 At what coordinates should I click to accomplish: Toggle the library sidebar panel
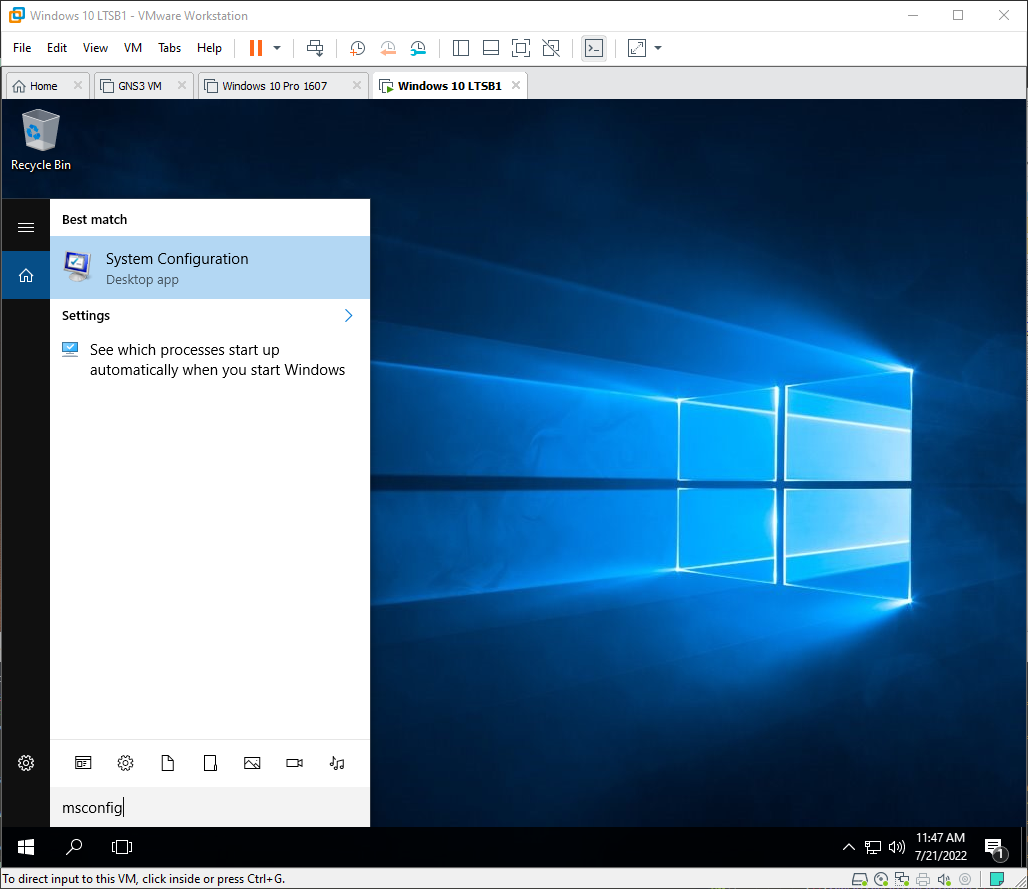pos(461,48)
